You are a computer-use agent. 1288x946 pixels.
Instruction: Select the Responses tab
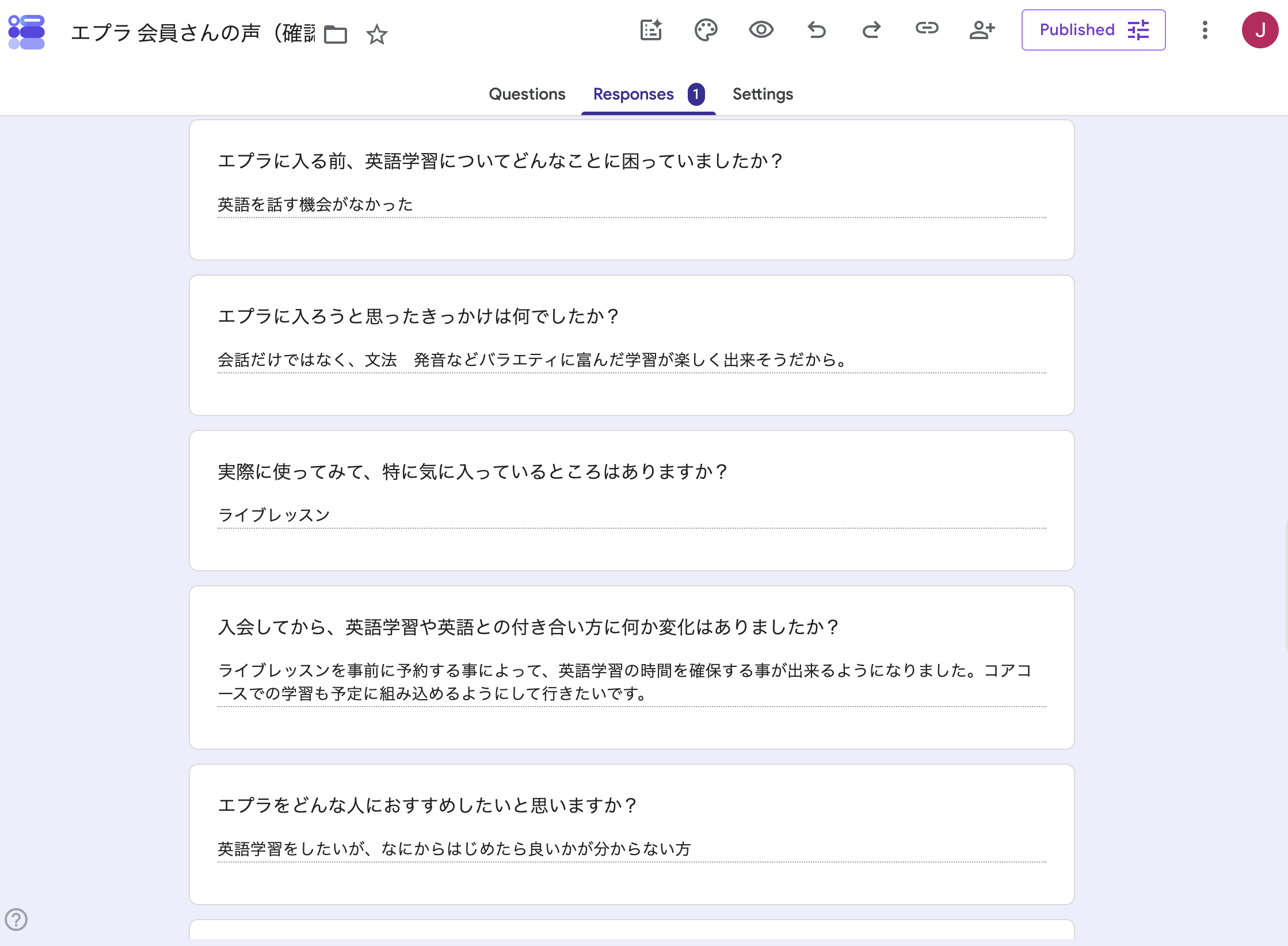coord(633,94)
